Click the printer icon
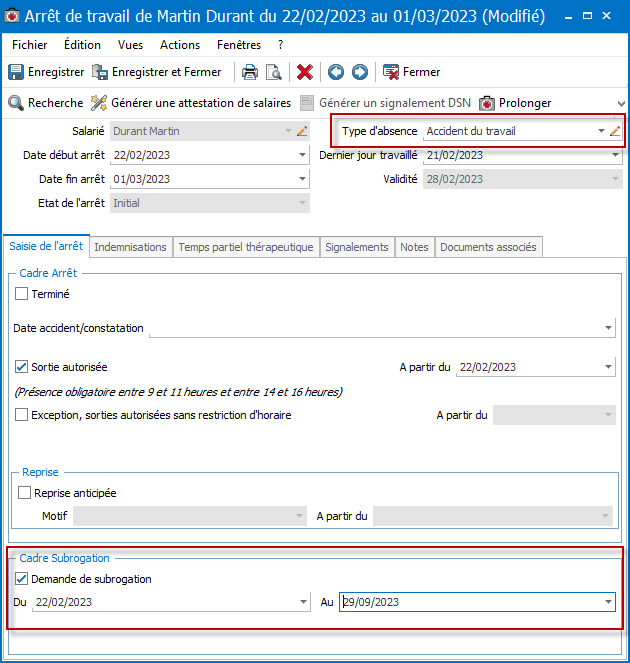630x663 pixels. coord(250,72)
